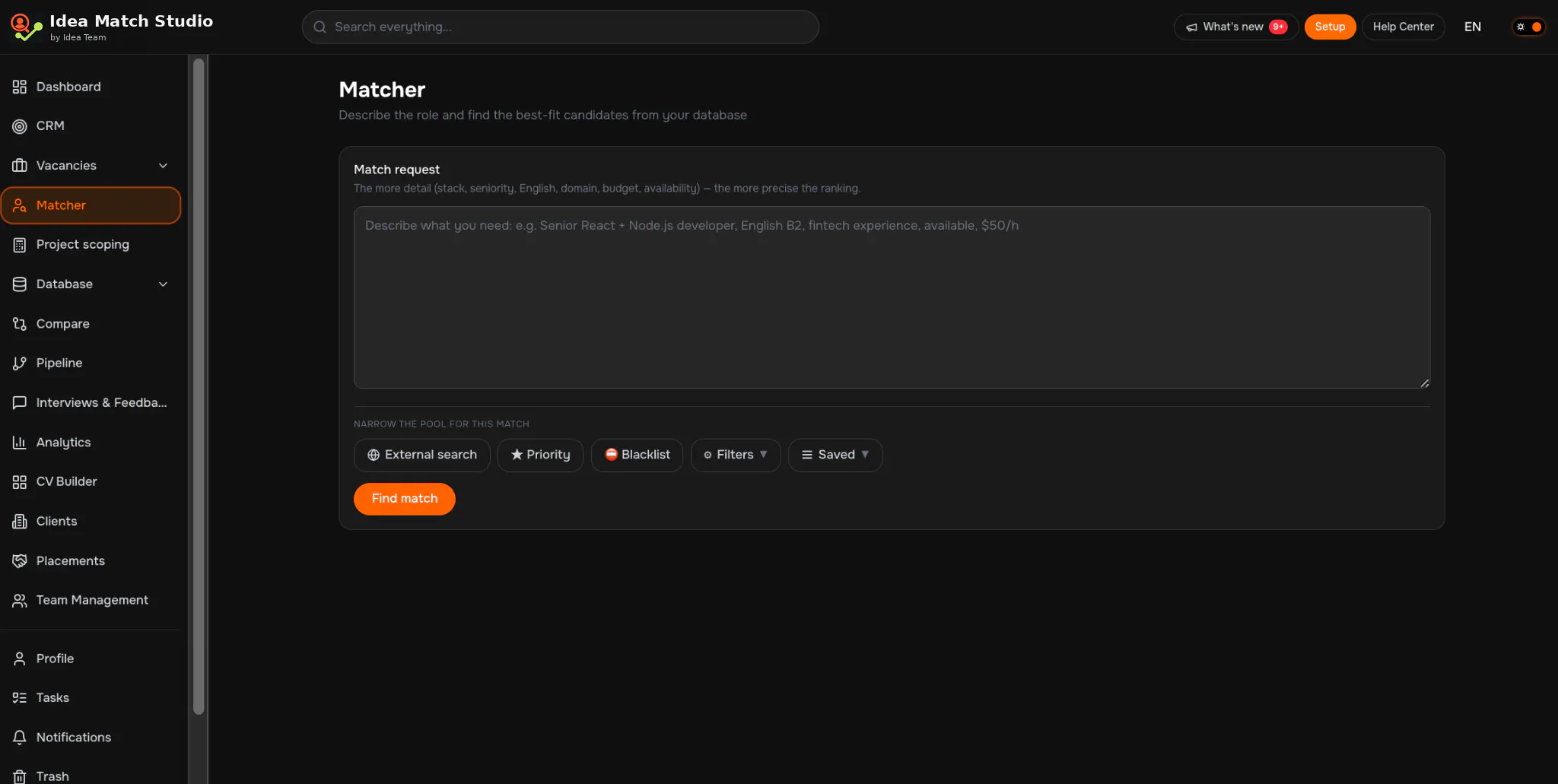Focus the match request description textarea

click(x=892, y=297)
